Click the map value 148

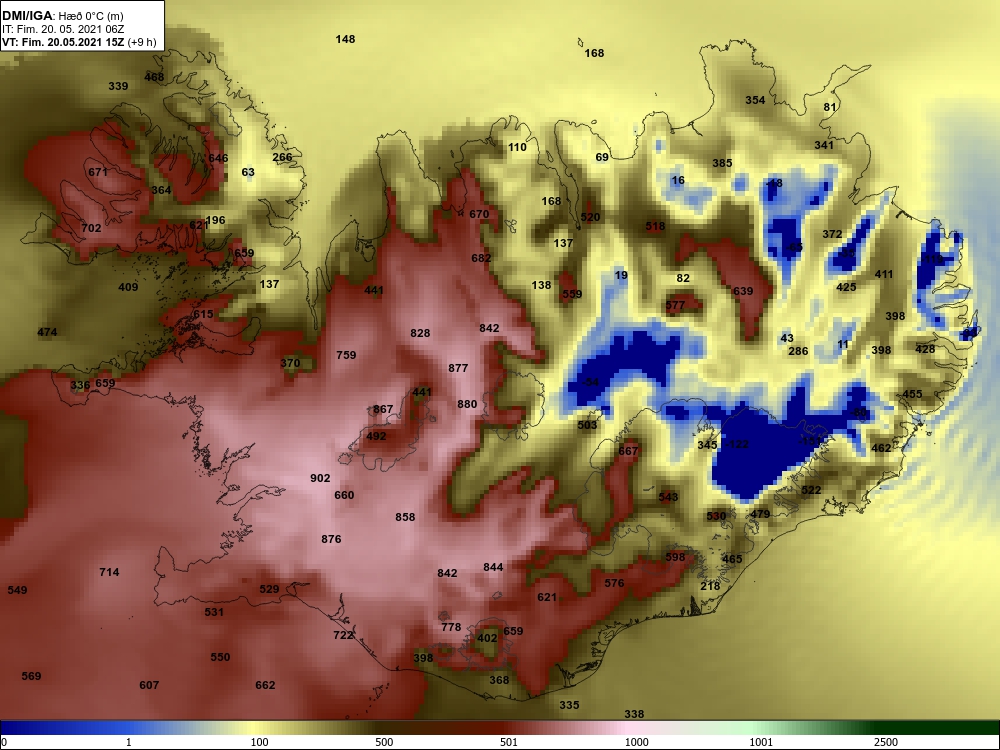(x=345, y=40)
